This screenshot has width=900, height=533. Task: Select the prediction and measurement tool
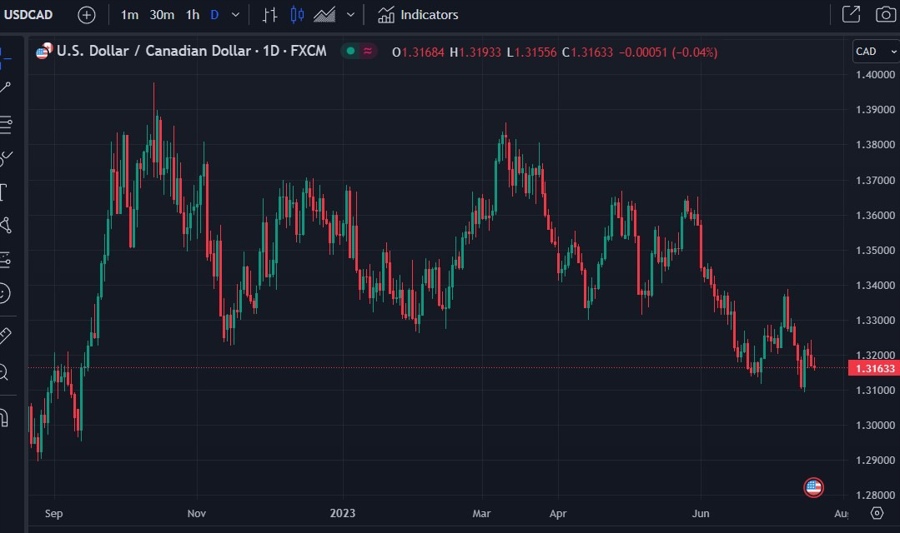tap(5, 259)
